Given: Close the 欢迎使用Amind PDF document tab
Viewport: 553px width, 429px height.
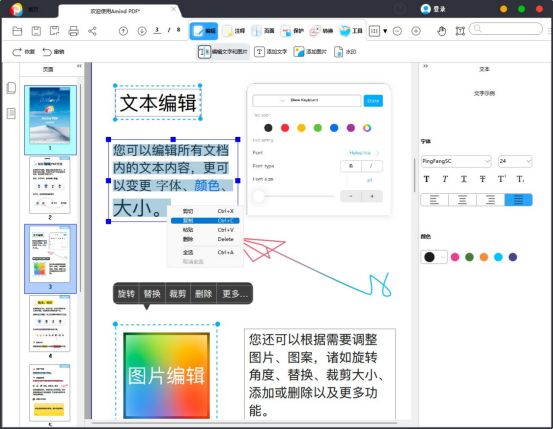Looking at the screenshot, I should click(x=174, y=10).
